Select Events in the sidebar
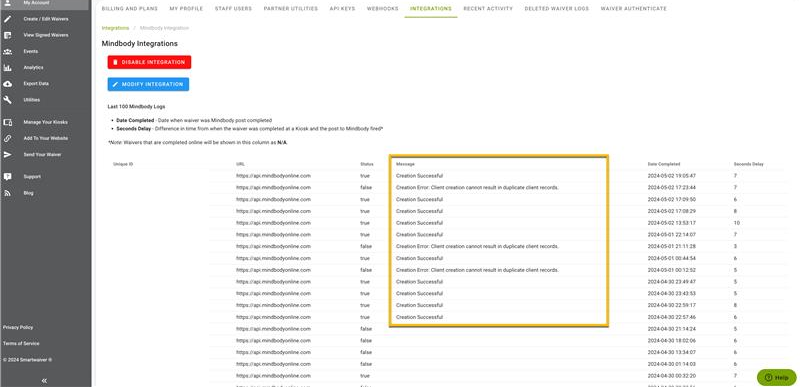 (31, 51)
